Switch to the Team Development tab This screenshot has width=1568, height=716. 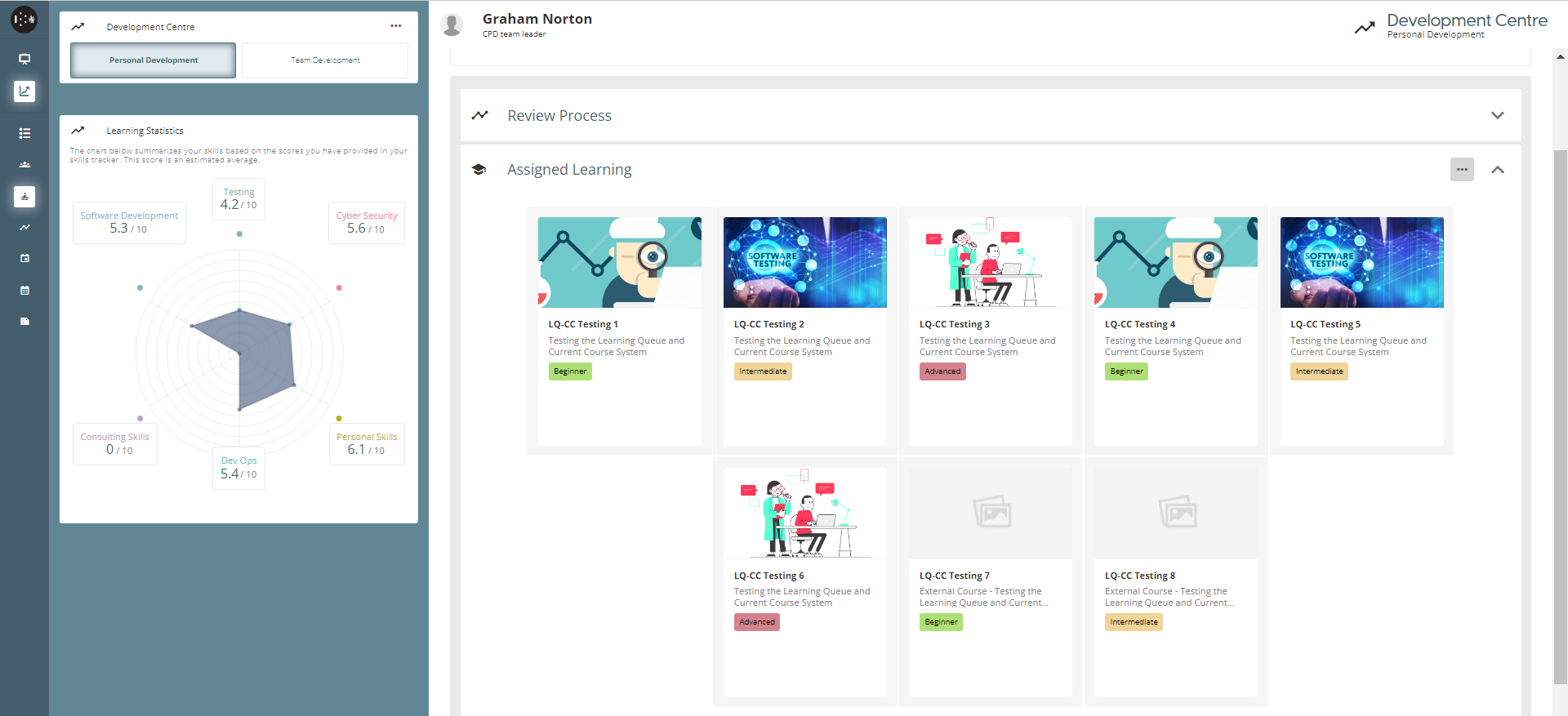click(x=325, y=60)
